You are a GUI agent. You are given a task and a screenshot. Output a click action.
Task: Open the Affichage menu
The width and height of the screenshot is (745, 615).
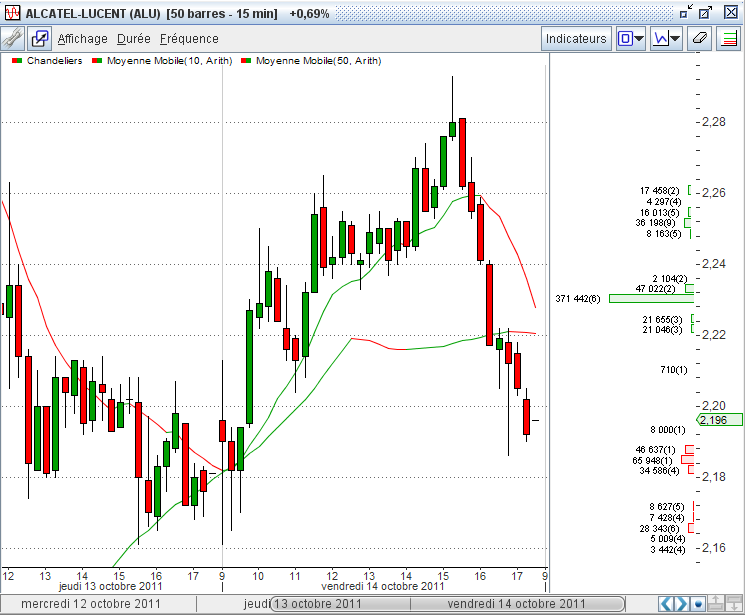click(82, 39)
